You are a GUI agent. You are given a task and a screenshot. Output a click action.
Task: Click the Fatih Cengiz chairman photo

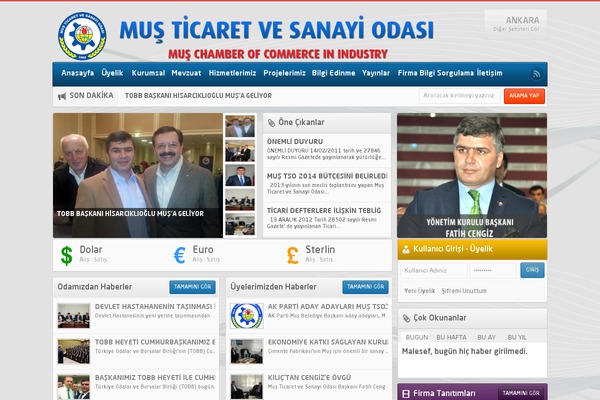pyautogui.click(x=472, y=175)
